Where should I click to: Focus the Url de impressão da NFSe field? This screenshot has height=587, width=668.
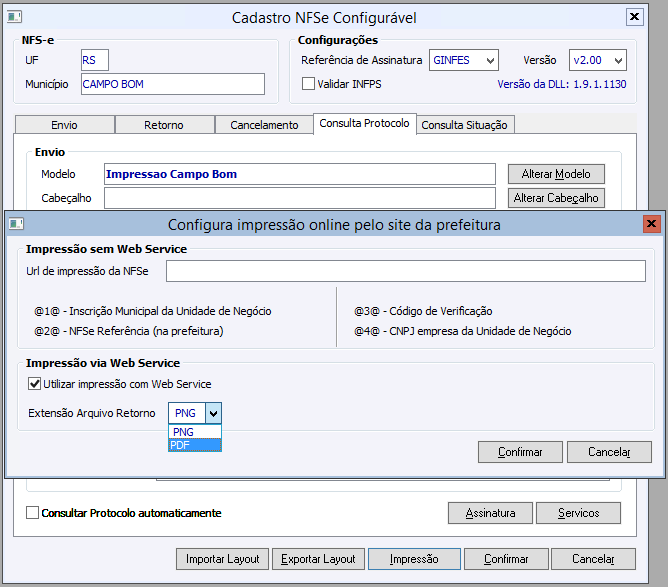[x=406, y=271]
